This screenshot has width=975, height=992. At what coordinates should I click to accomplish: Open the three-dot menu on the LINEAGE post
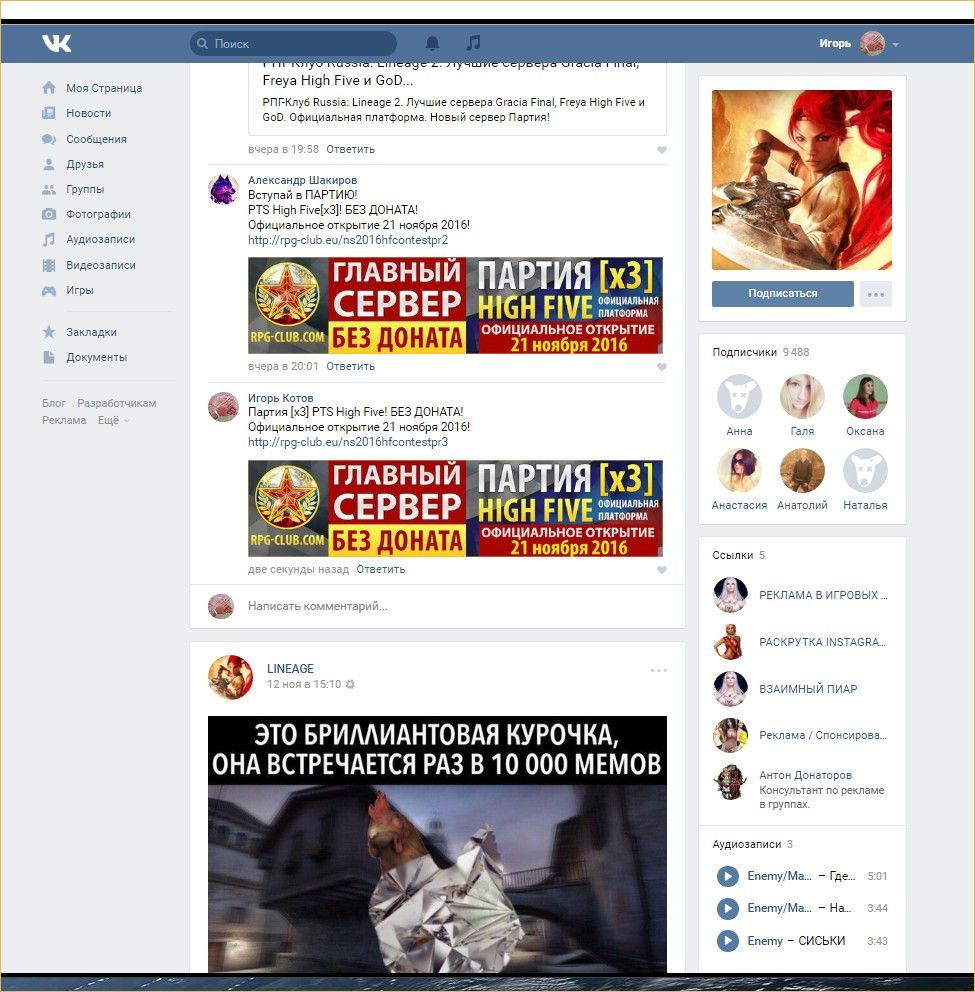[x=659, y=671]
